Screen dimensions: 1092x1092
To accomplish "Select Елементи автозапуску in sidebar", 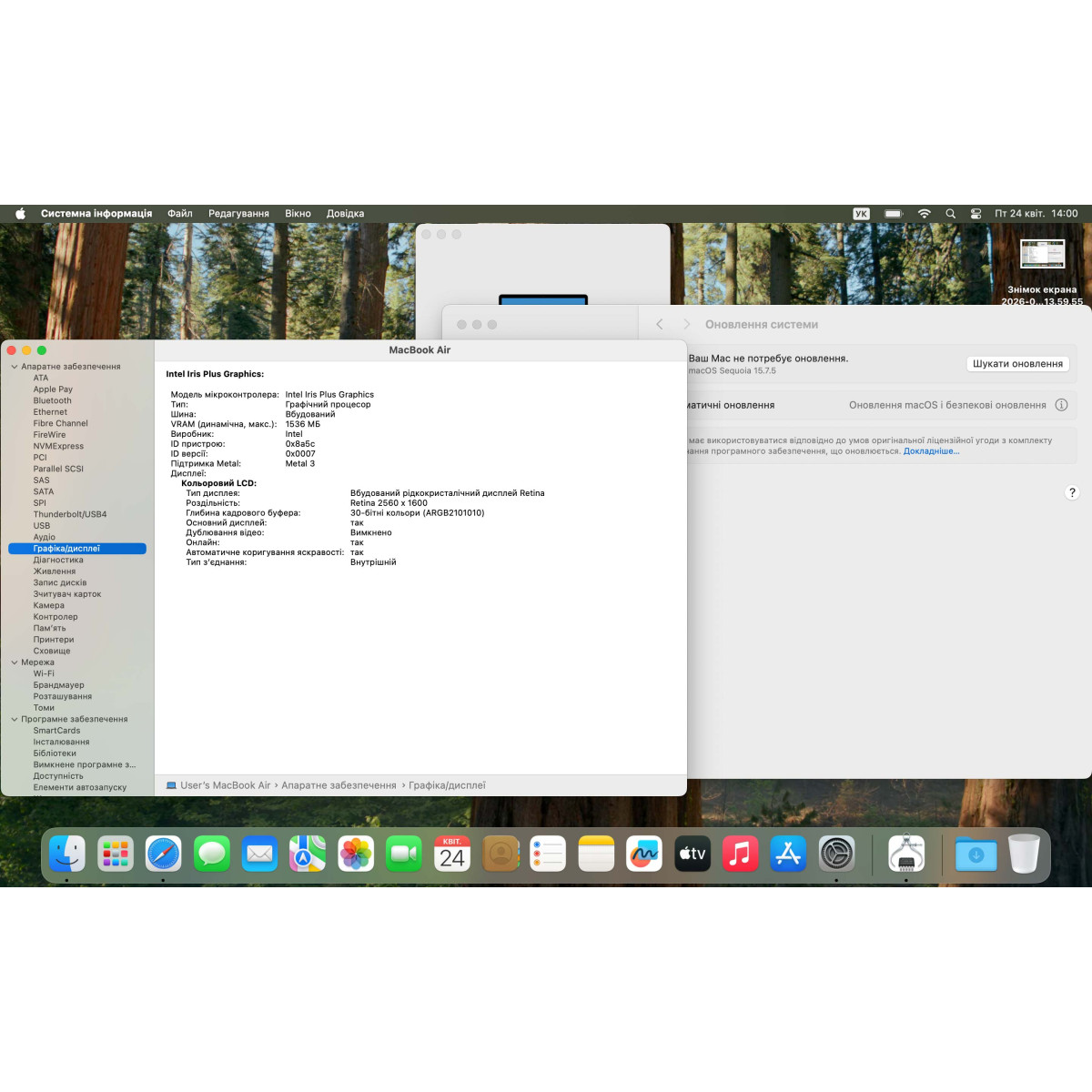I will [x=80, y=787].
